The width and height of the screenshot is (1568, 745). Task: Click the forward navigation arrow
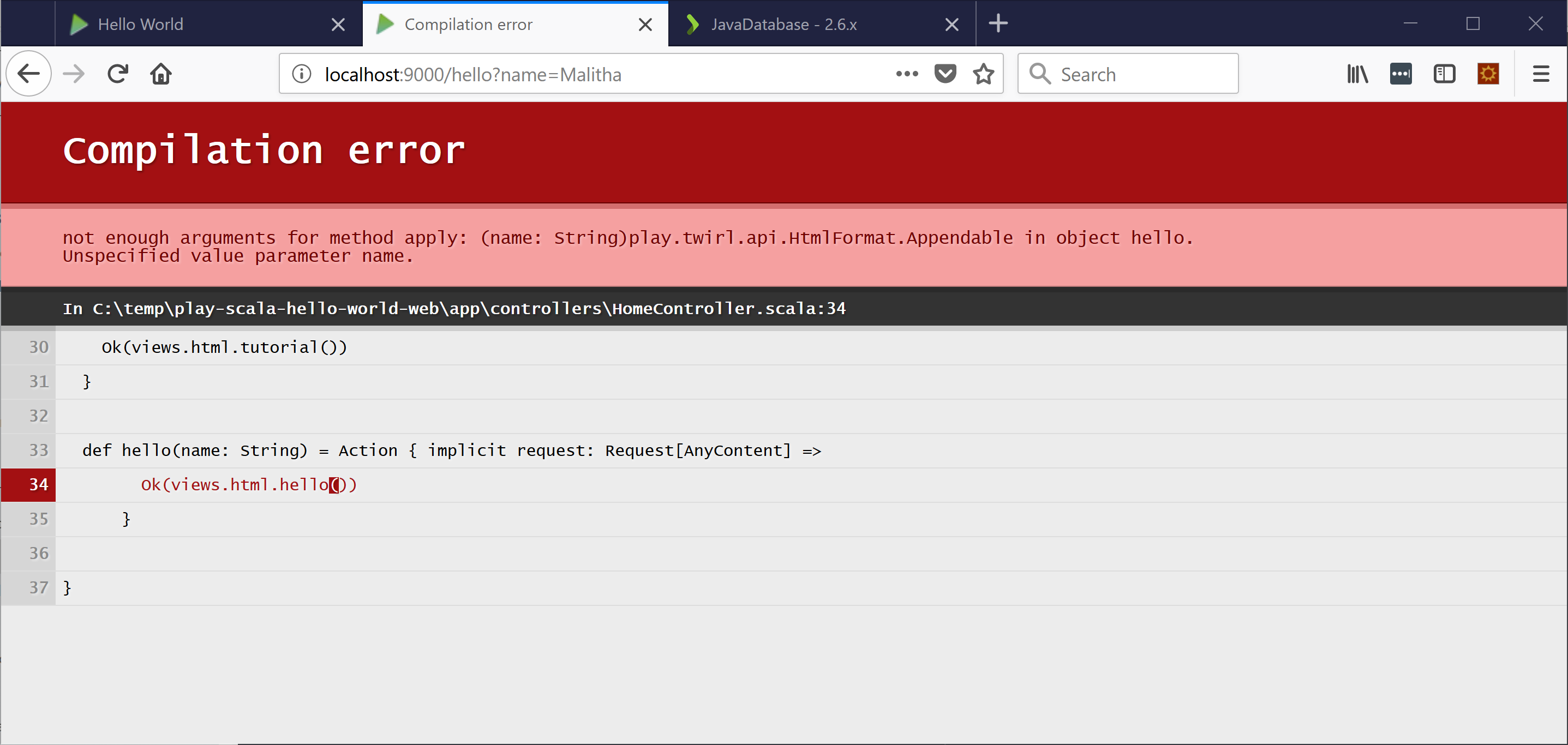(74, 74)
